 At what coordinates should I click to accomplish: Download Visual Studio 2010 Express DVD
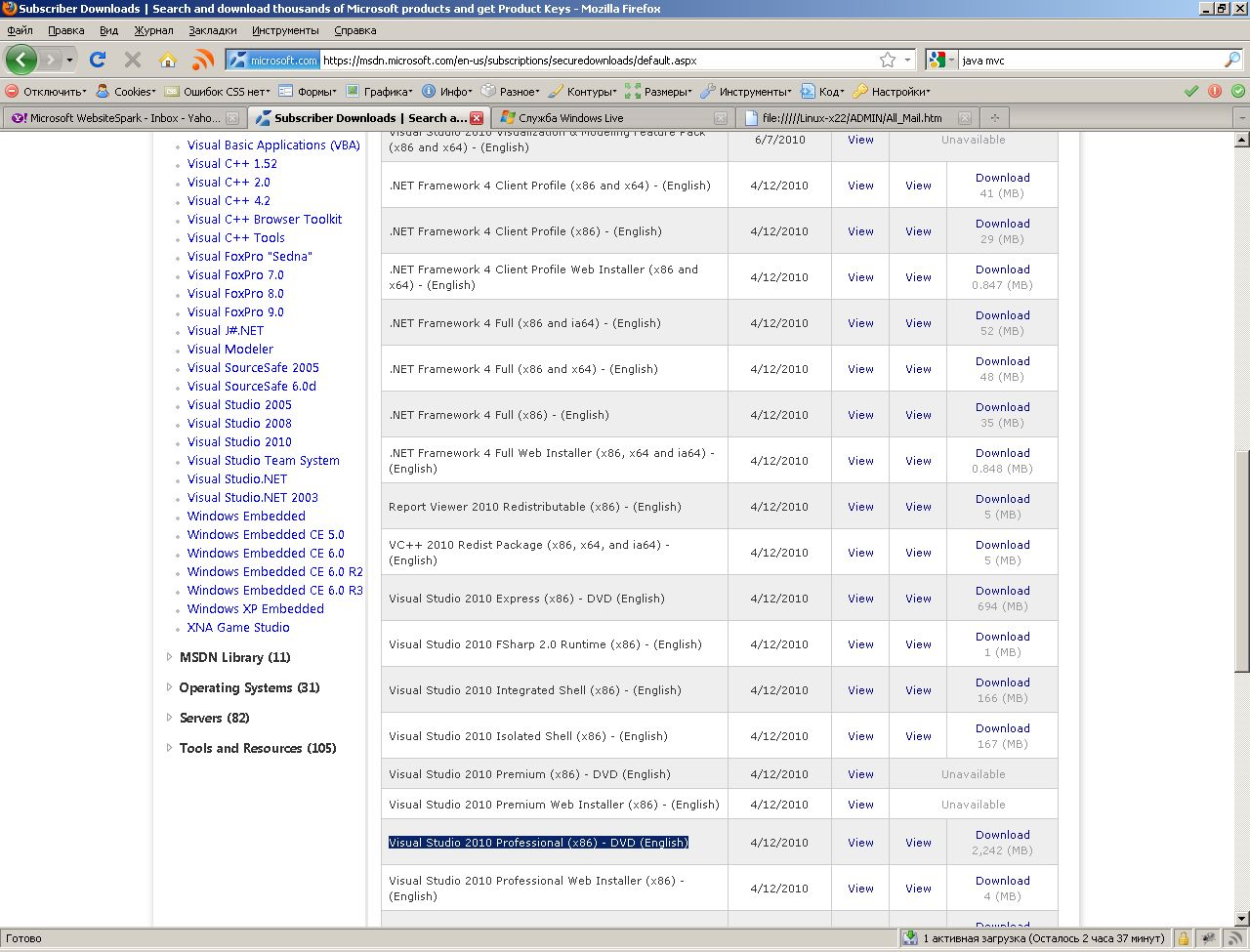tap(1002, 591)
